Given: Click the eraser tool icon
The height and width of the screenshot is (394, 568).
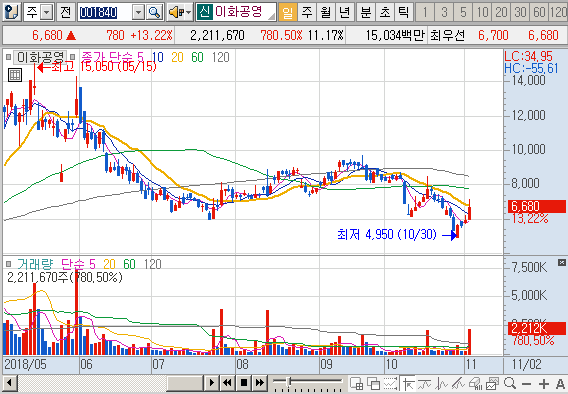Looking at the screenshot, I should click(x=475, y=383).
